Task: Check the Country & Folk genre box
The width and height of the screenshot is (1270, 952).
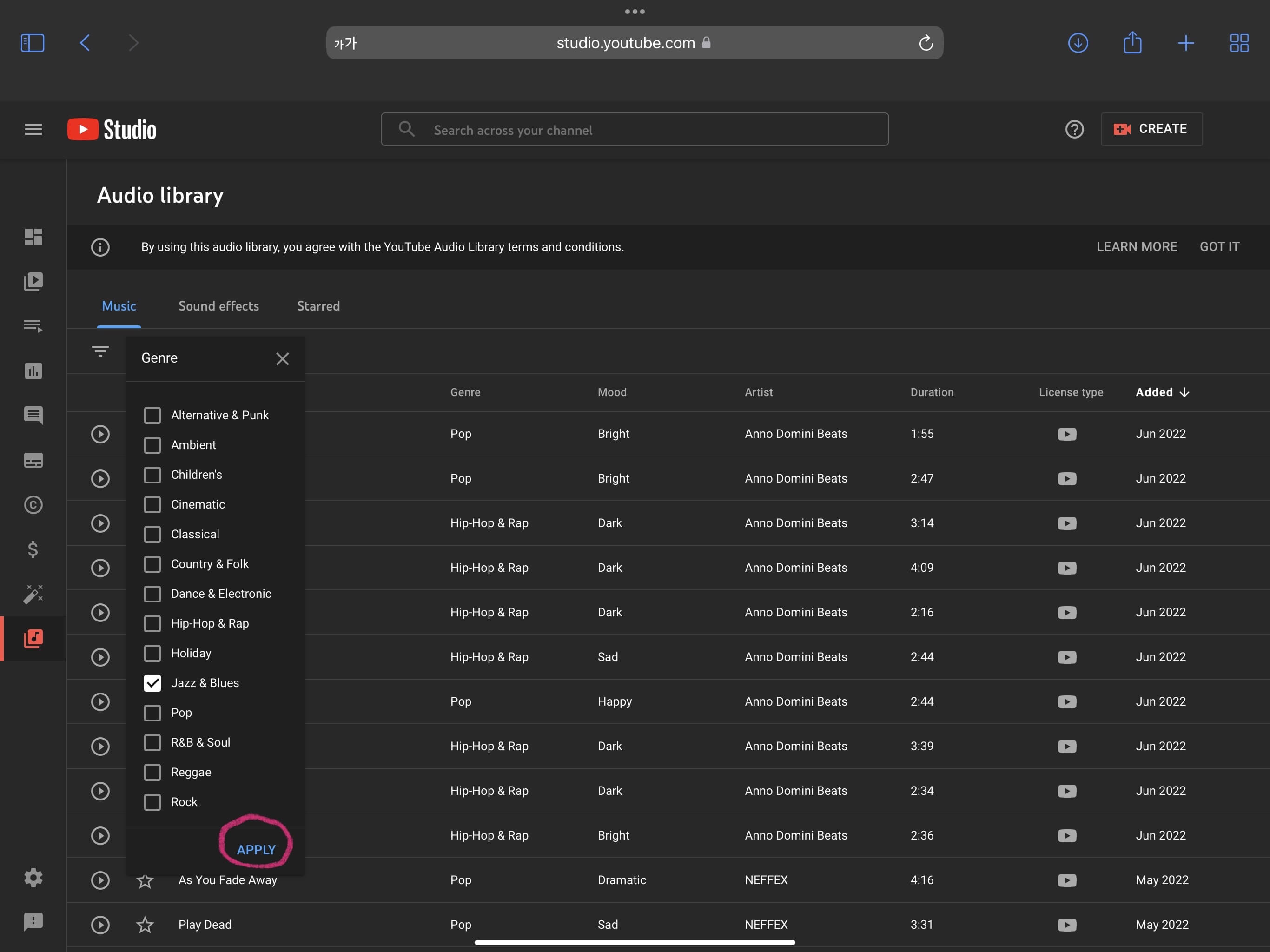Action: (x=152, y=564)
